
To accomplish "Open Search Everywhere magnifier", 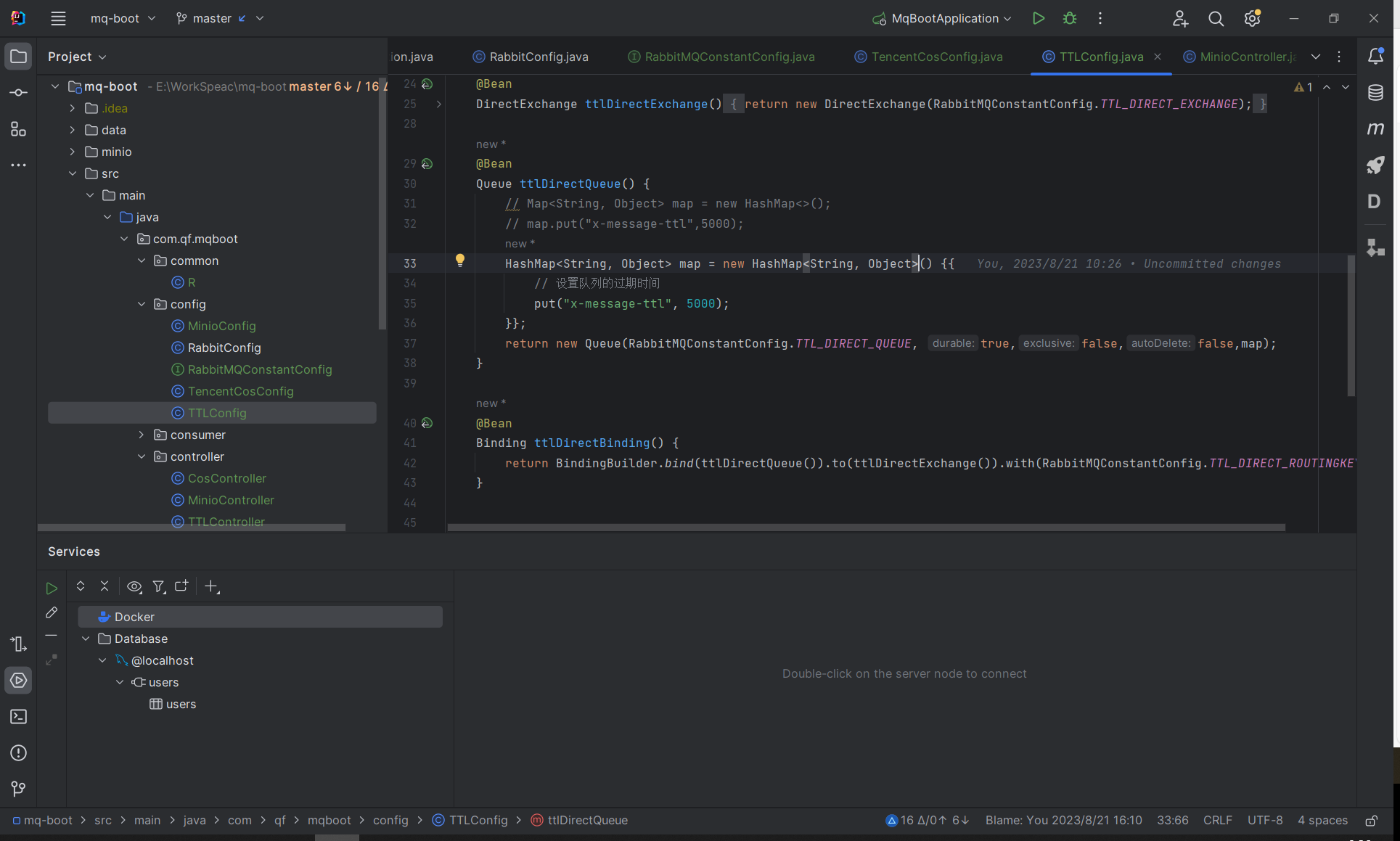I will point(1216,19).
